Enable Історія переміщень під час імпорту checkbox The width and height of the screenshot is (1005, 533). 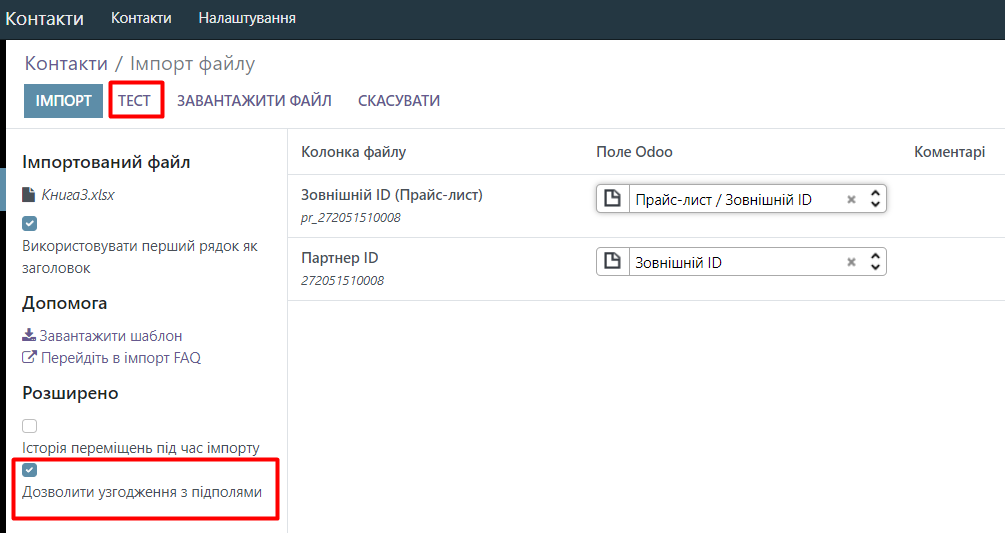click(x=30, y=426)
